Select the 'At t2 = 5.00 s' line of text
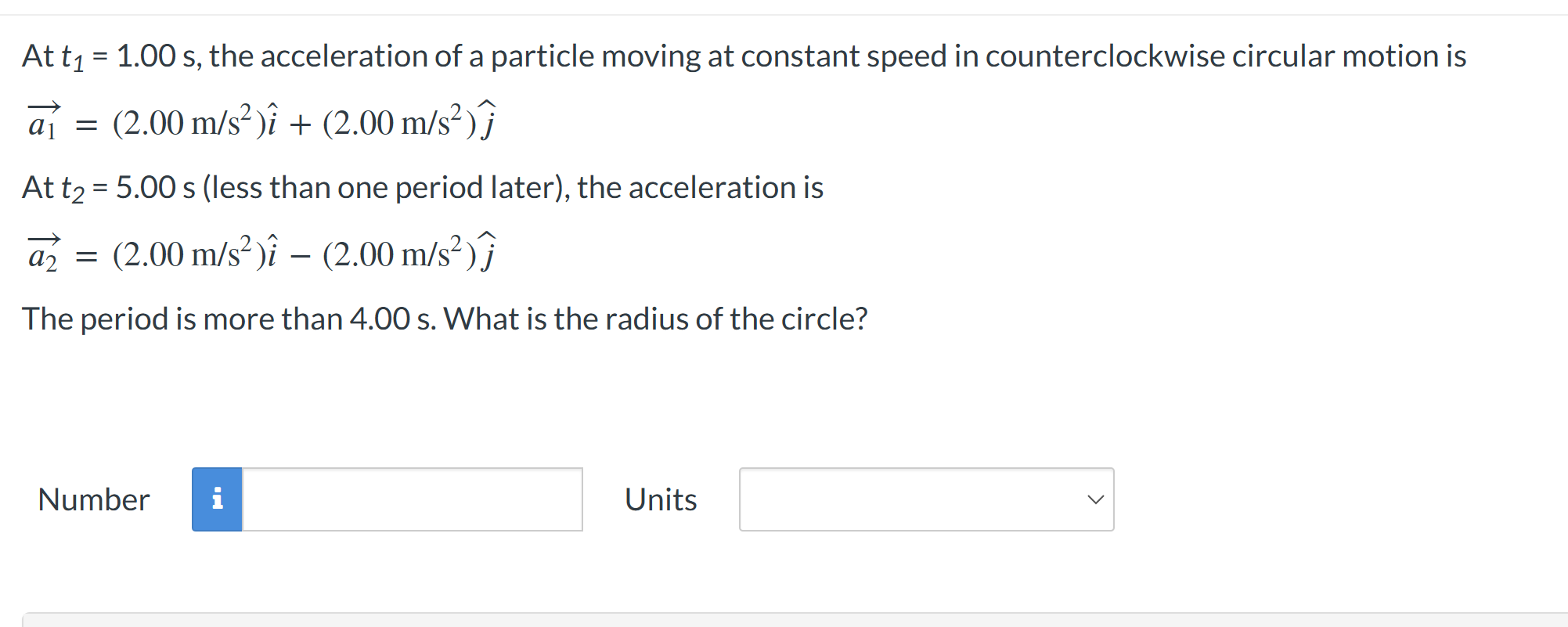Viewport: 1568px width, 627px height. tap(423, 187)
